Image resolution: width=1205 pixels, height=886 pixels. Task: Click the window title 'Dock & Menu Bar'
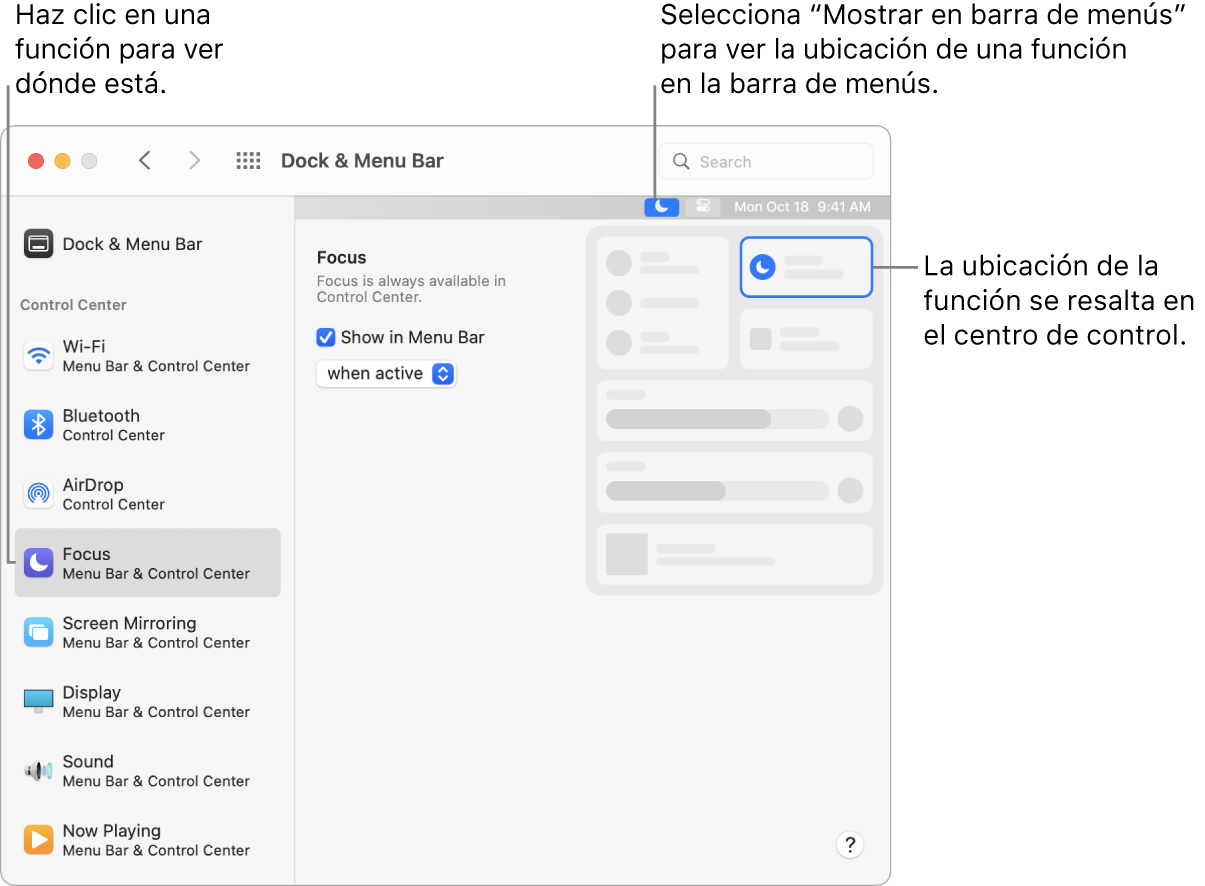coord(362,161)
